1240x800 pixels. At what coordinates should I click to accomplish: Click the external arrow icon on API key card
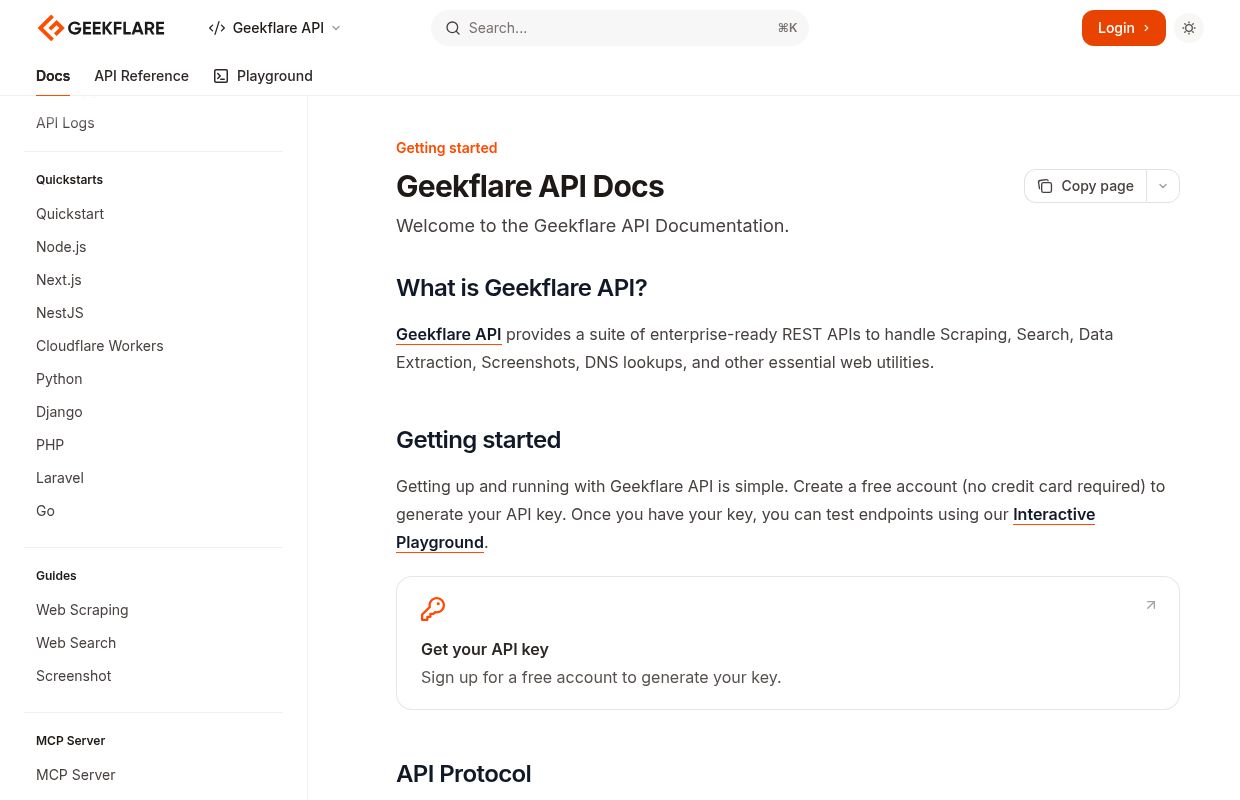(1151, 605)
